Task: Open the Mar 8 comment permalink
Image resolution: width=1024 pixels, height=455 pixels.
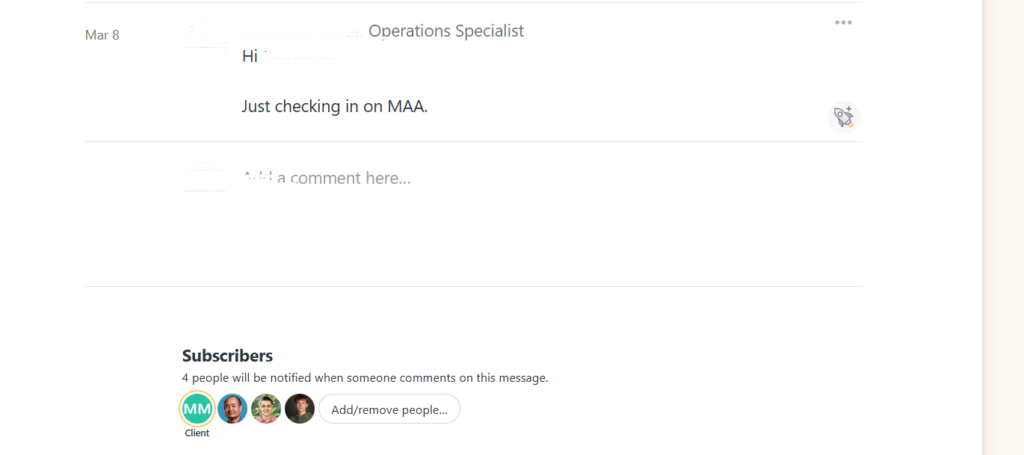Action: click(102, 35)
